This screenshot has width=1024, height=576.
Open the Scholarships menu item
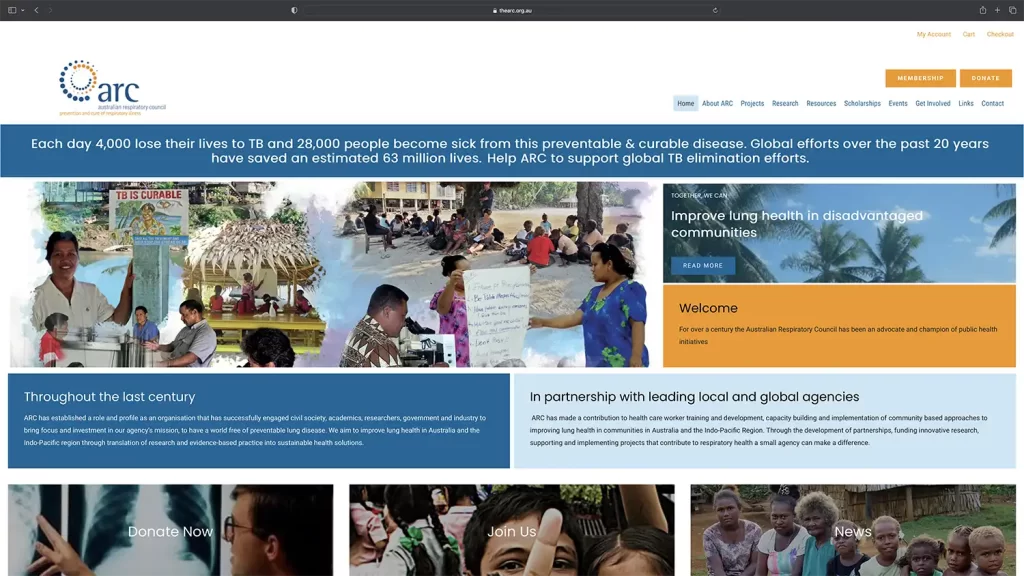pos(862,103)
